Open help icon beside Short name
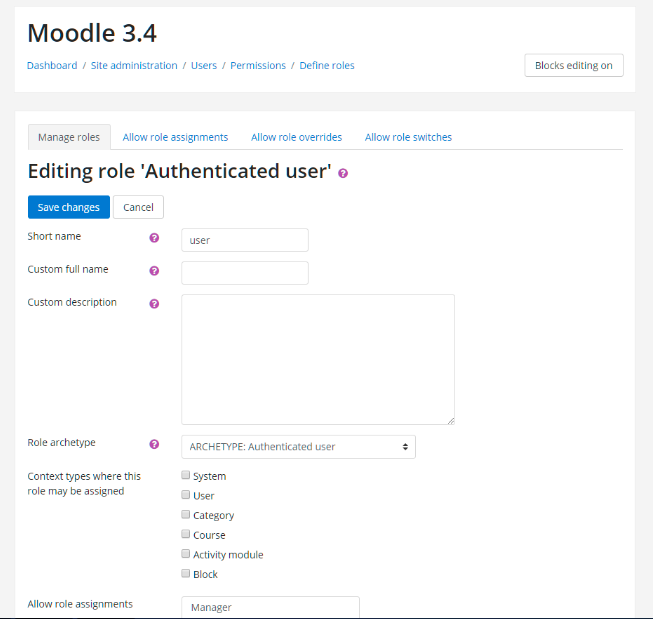This screenshot has width=653, height=619. (154, 238)
